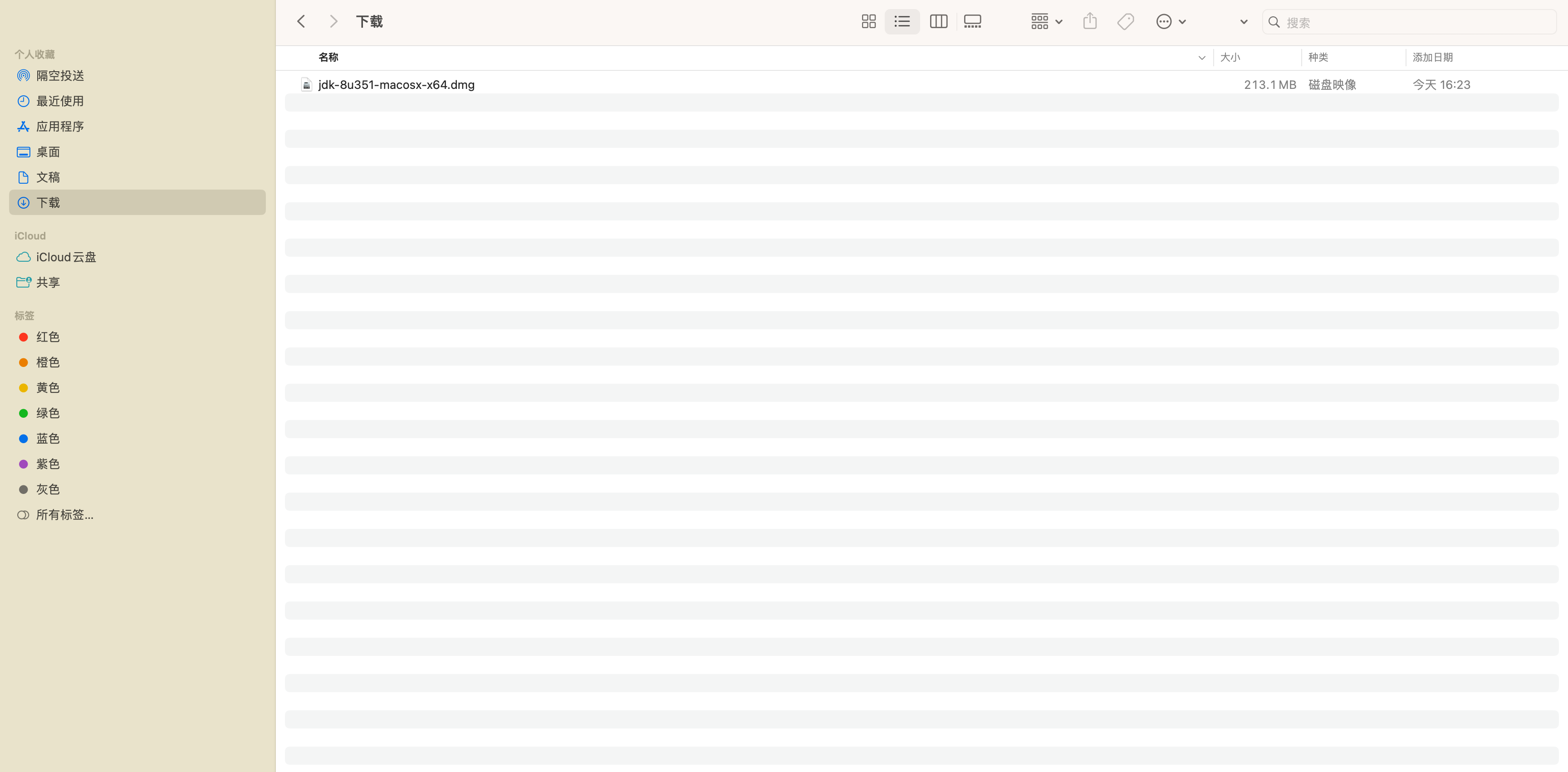The height and width of the screenshot is (772, 1568).
Task: Open the group-by dropdown
Action: click(x=1046, y=22)
